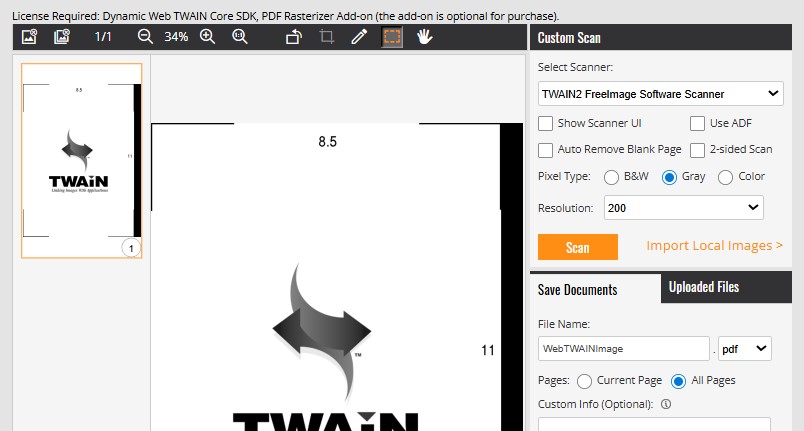
Task: Rotate the image with rotate tool
Action: 294,37
